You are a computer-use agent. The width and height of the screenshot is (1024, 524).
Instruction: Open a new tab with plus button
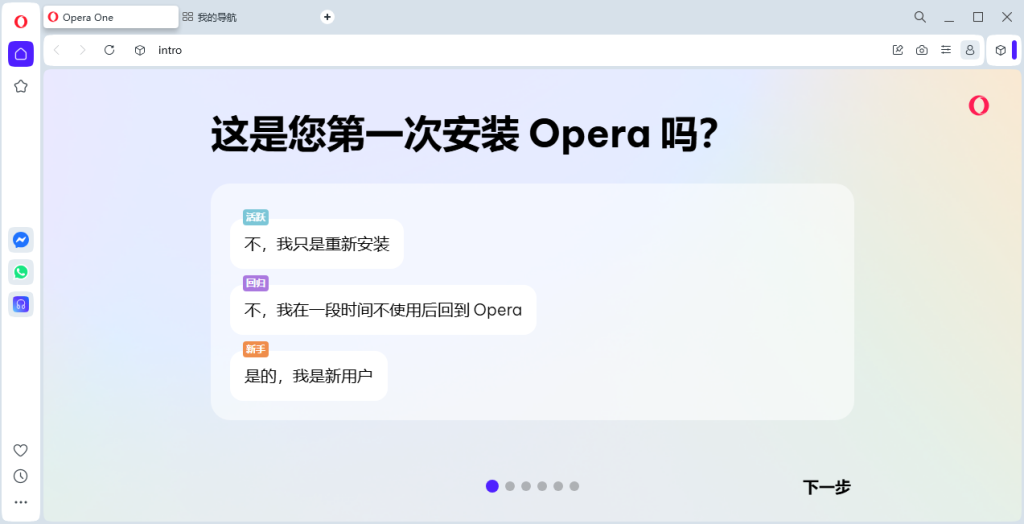point(327,18)
